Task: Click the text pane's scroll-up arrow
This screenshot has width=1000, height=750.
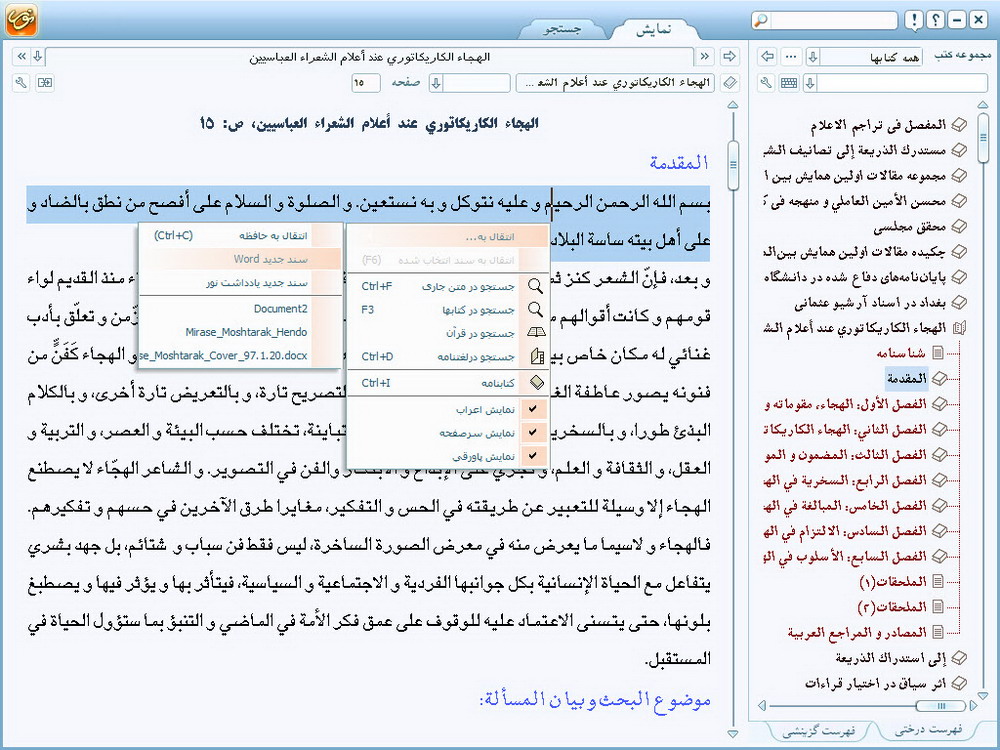Action: (x=733, y=105)
